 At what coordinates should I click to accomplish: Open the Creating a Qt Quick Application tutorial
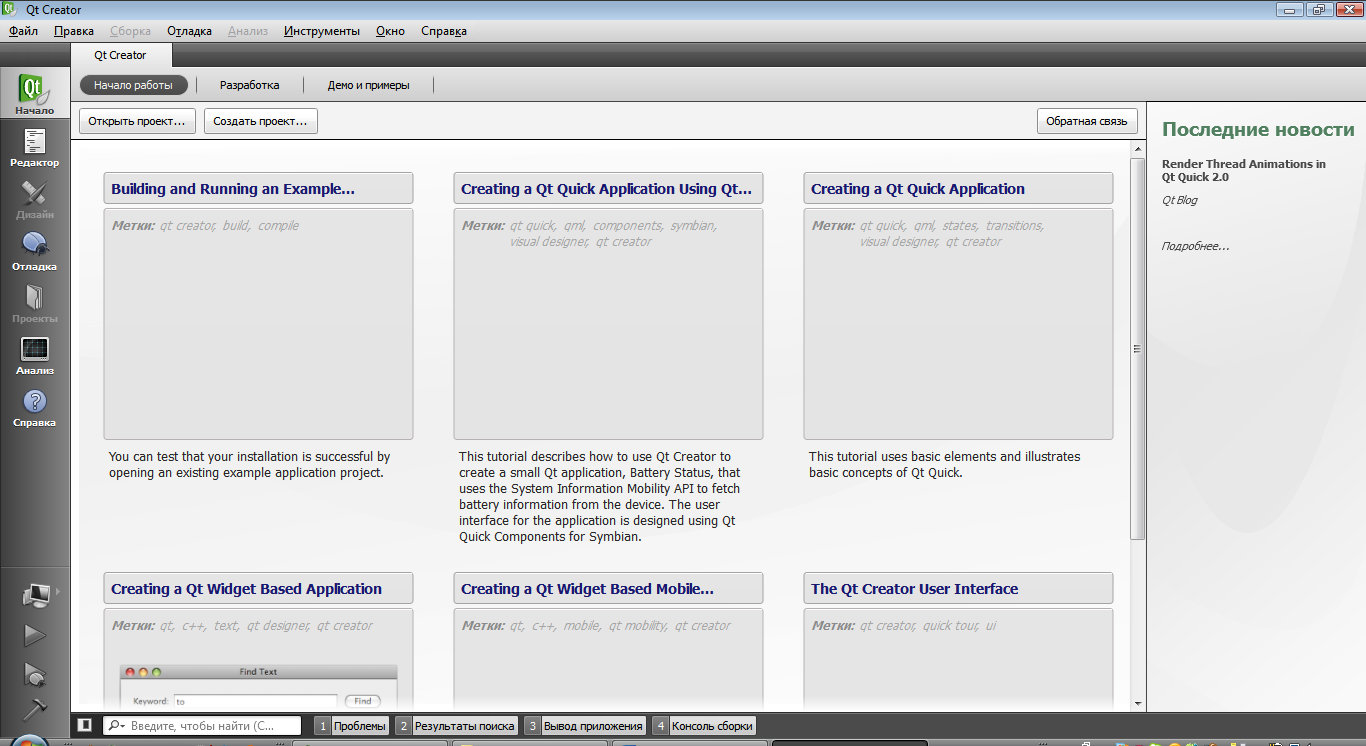pyautogui.click(x=917, y=189)
